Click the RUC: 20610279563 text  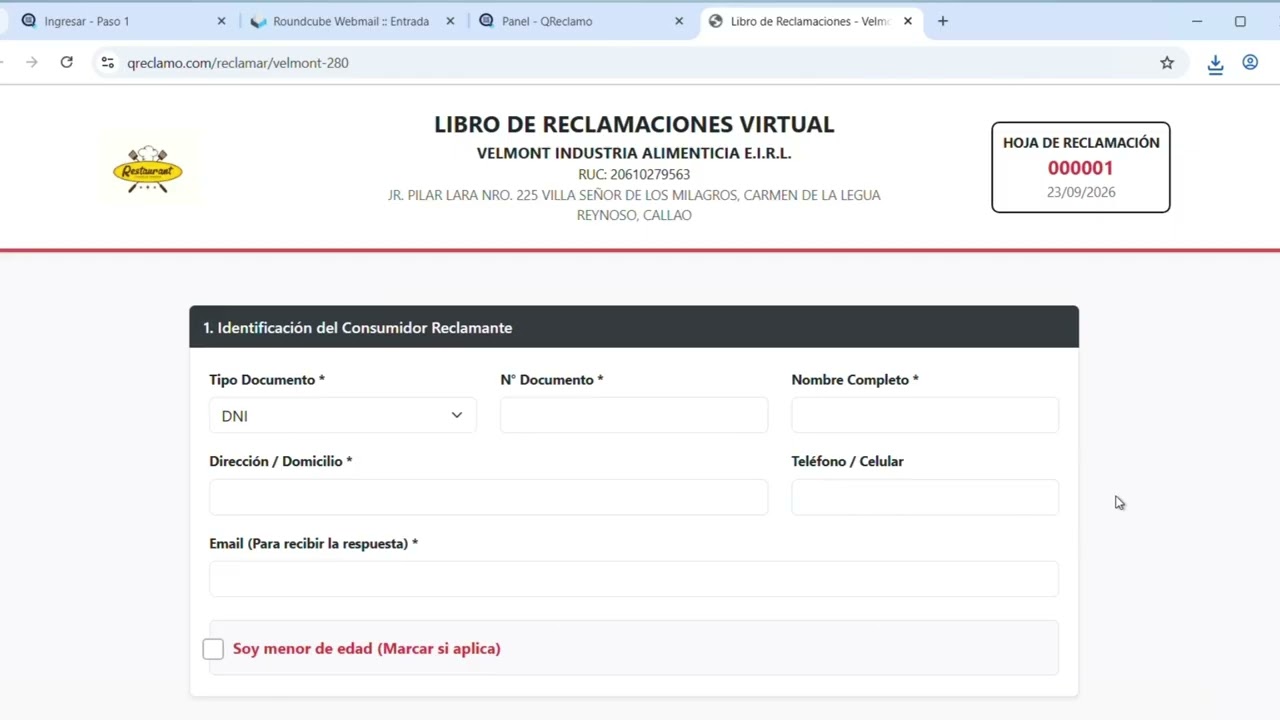pos(634,174)
